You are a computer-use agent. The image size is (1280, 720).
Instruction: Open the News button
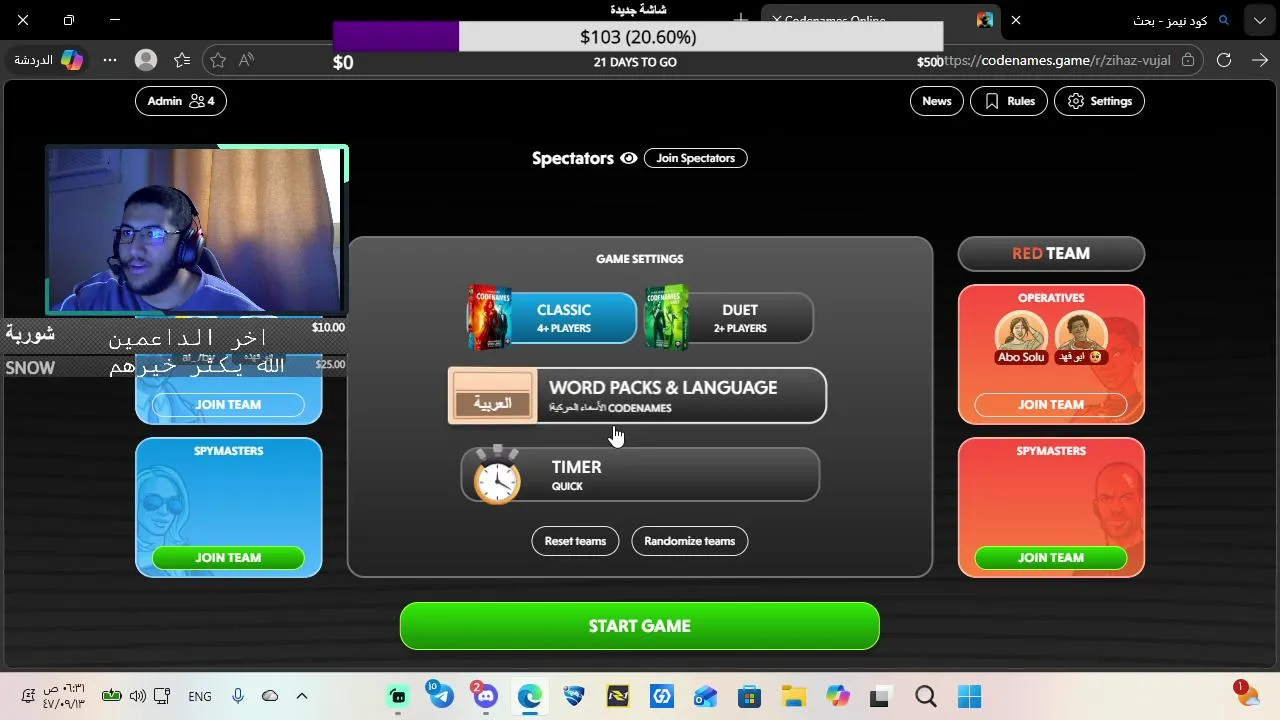[x=937, y=101]
